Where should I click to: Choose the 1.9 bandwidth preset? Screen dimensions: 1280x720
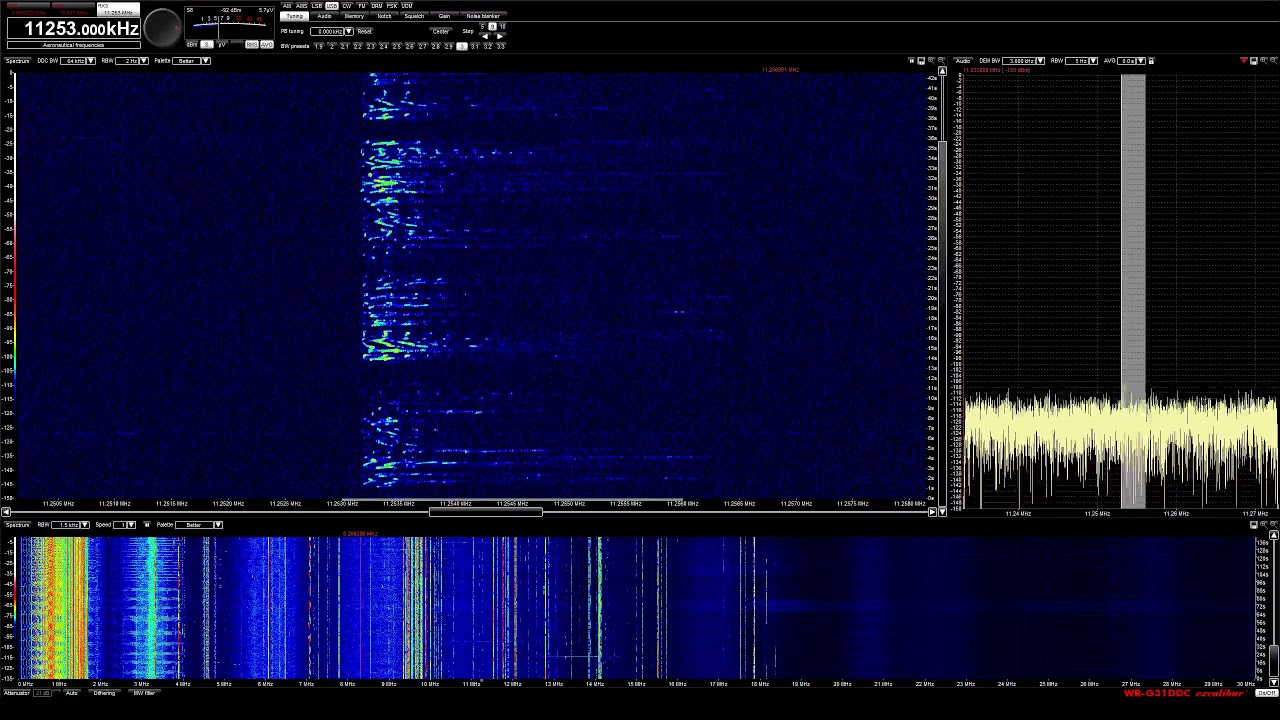pos(318,46)
